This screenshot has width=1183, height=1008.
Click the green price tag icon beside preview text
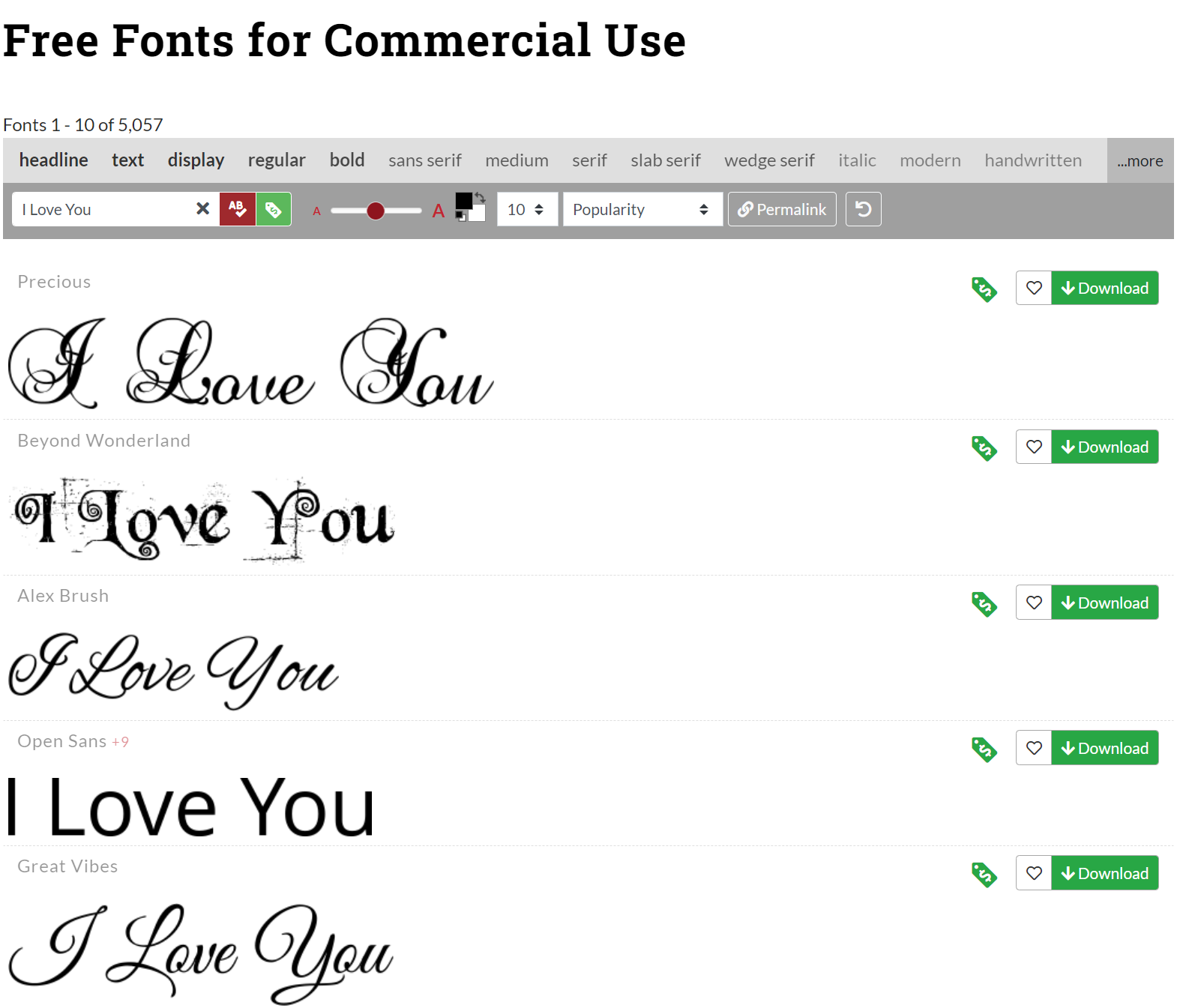[x=274, y=209]
